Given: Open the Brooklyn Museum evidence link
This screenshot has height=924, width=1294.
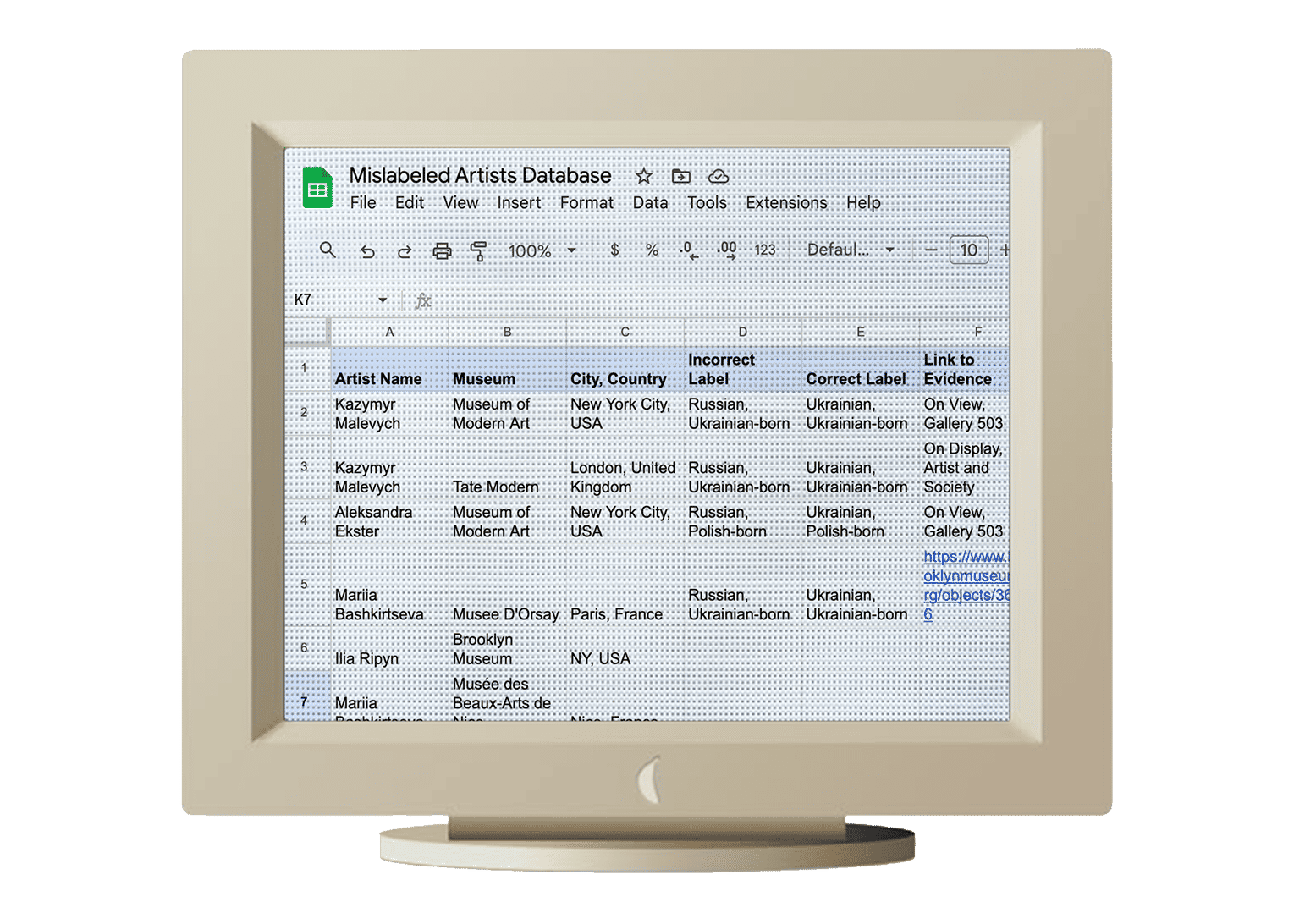Looking at the screenshot, I should [x=966, y=586].
